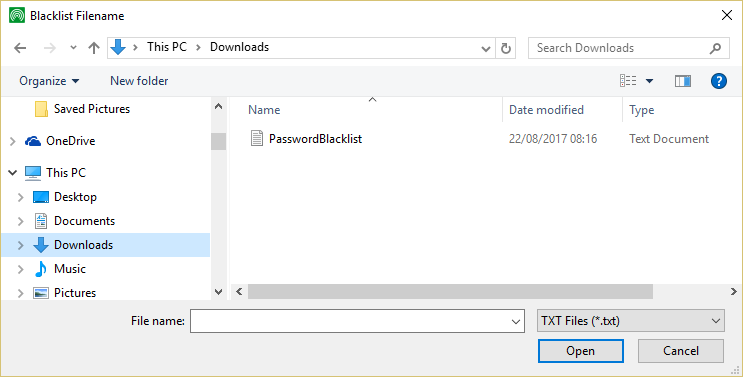Open the Help question mark icon
The height and width of the screenshot is (377, 743).
pyautogui.click(x=718, y=81)
